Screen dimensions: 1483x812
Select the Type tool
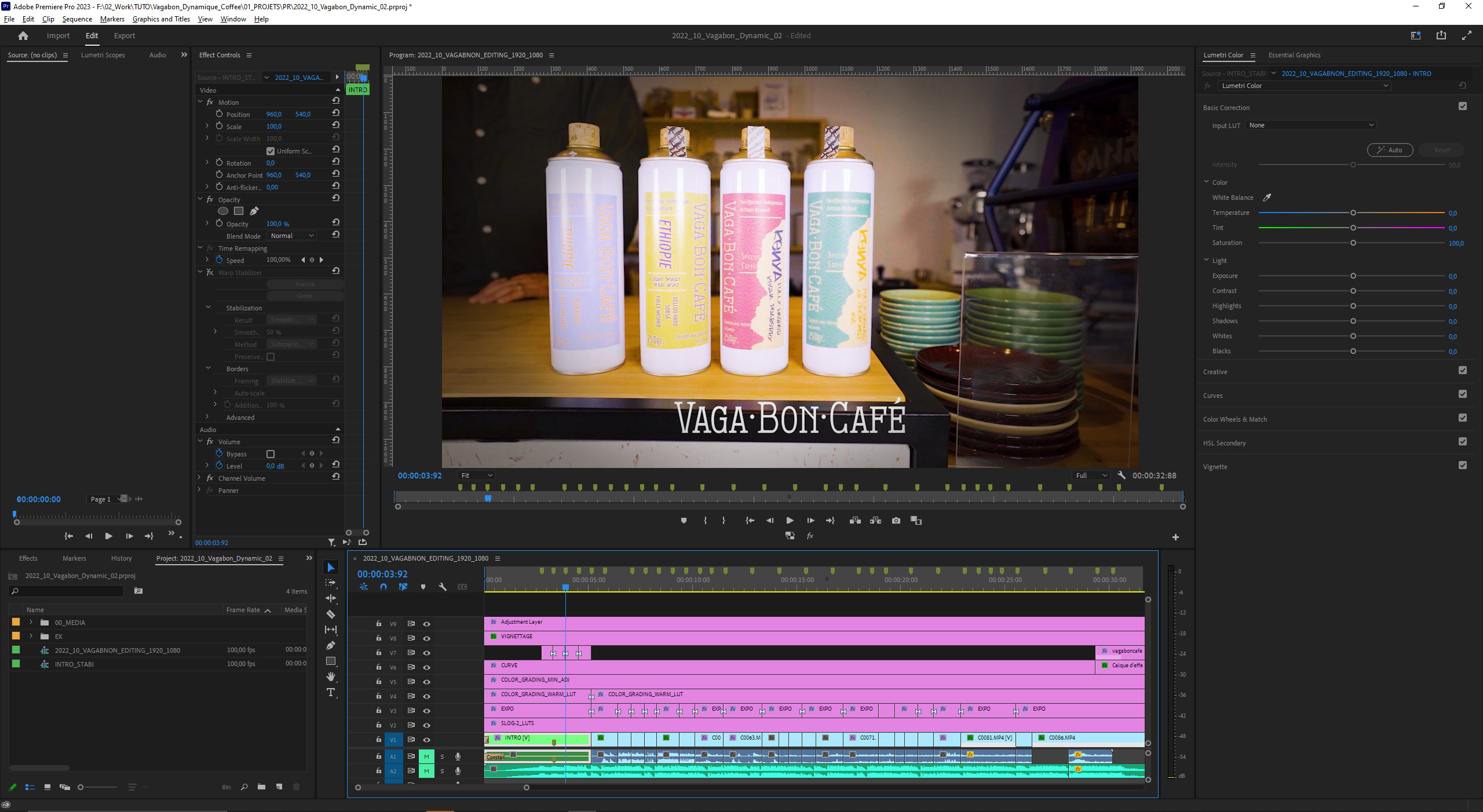[331, 692]
